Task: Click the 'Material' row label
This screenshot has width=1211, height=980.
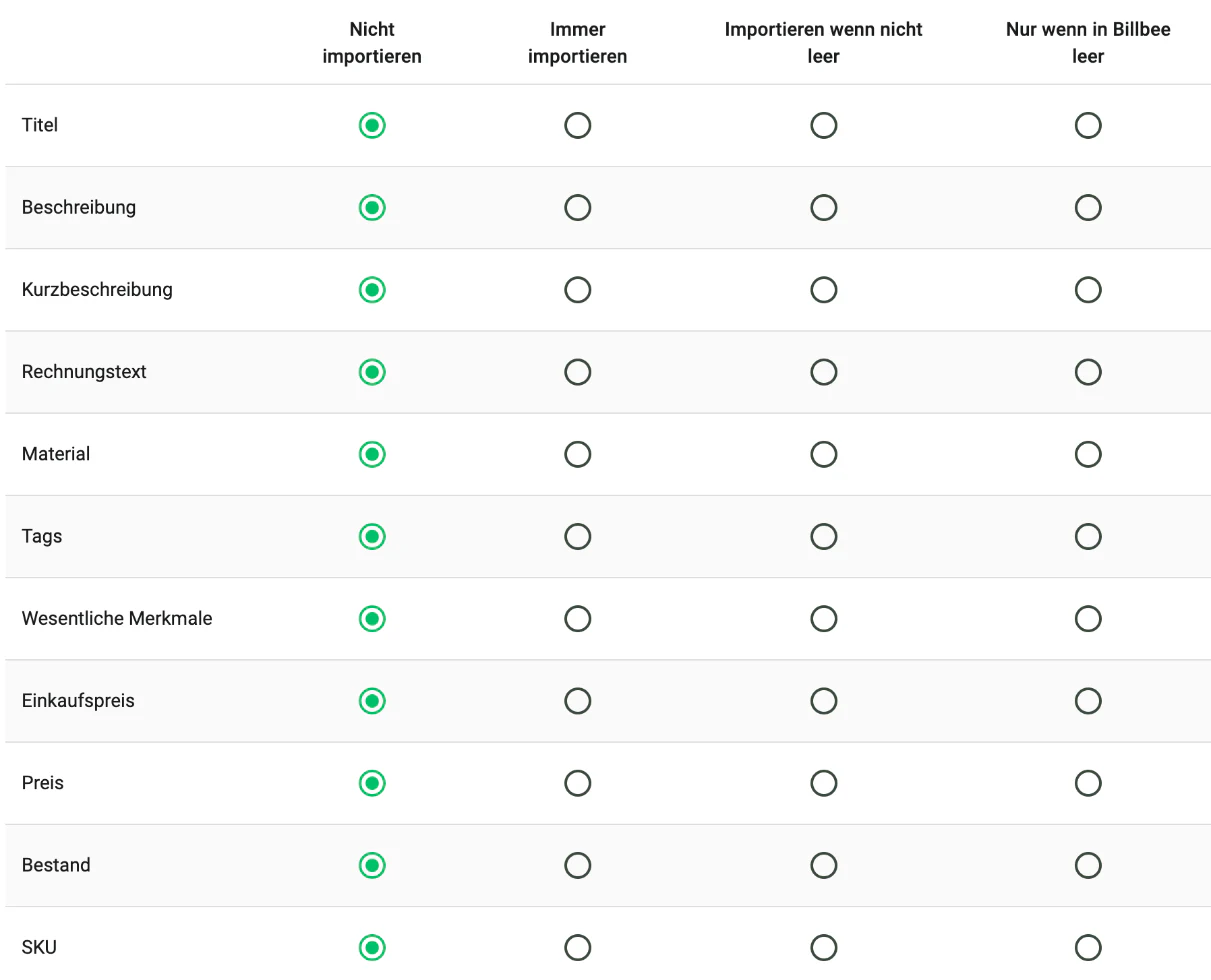Action: (56, 454)
